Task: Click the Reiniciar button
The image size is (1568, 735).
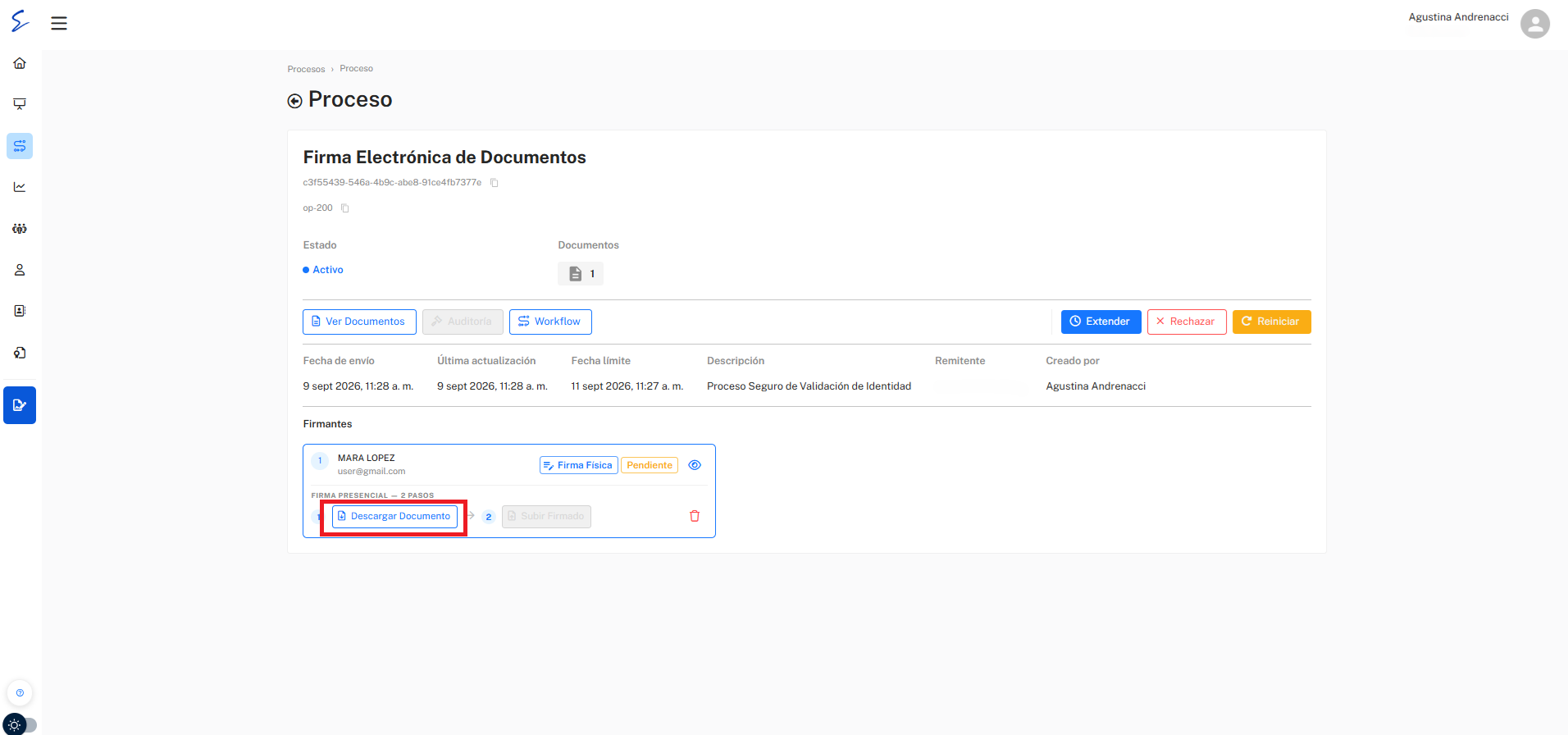Action: (x=1271, y=322)
